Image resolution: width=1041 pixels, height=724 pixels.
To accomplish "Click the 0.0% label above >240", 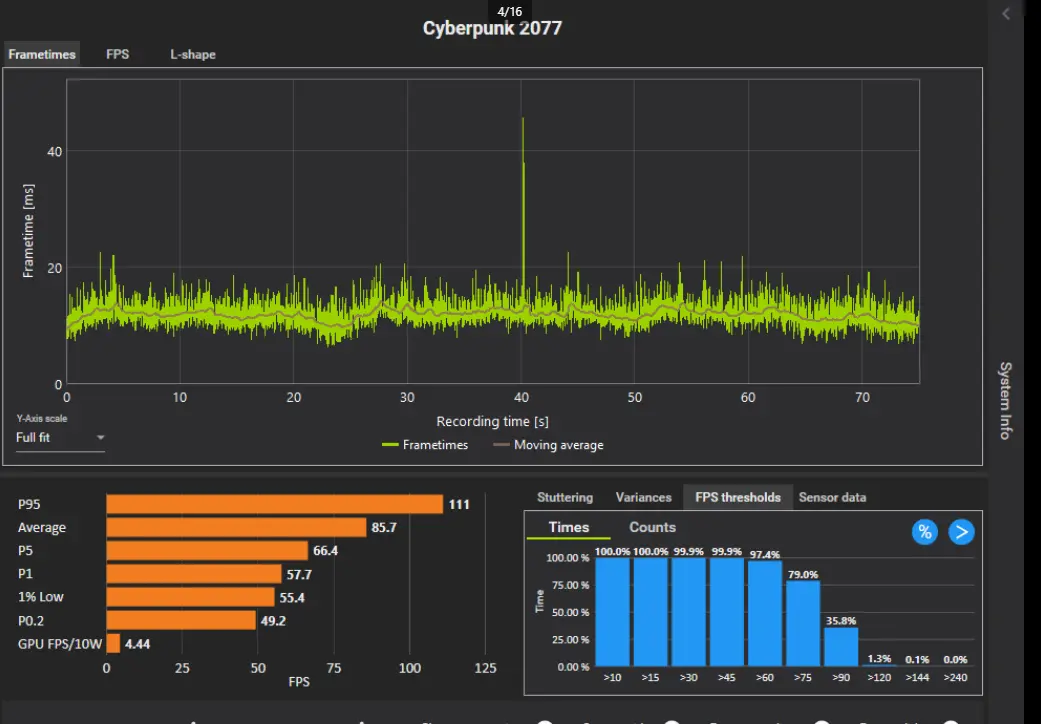I will pos(955,659).
